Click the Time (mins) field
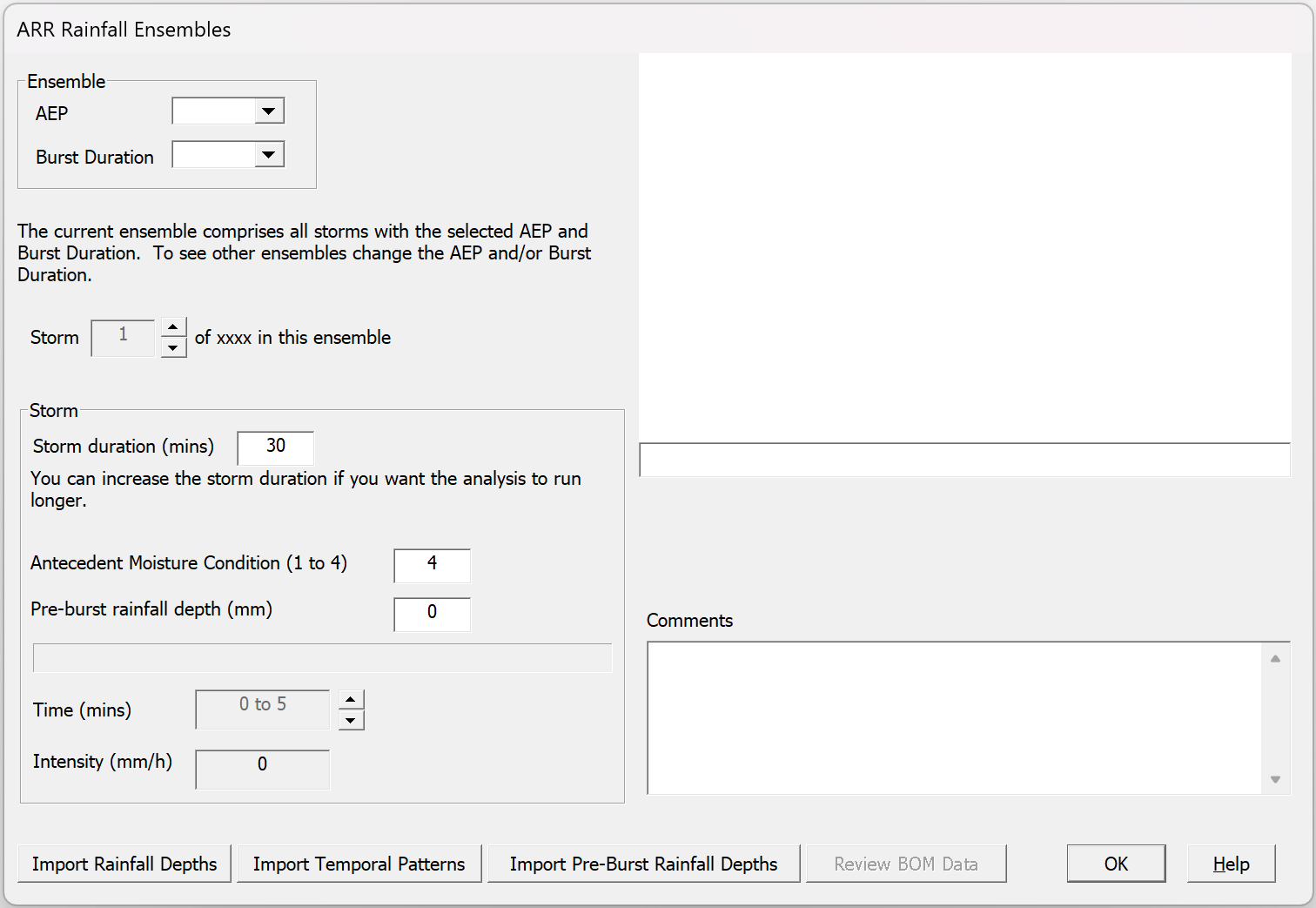1316x908 pixels. 263,709
